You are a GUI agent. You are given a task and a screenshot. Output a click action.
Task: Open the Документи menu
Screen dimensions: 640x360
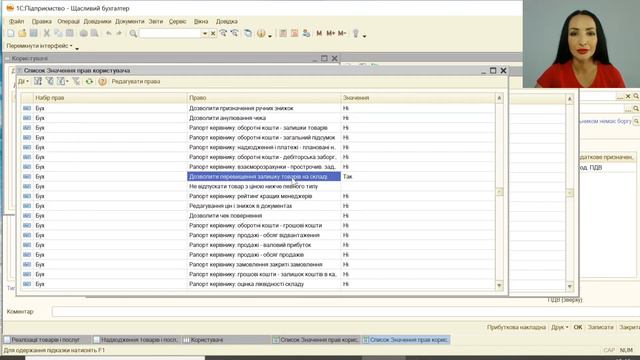pos(130,21)
